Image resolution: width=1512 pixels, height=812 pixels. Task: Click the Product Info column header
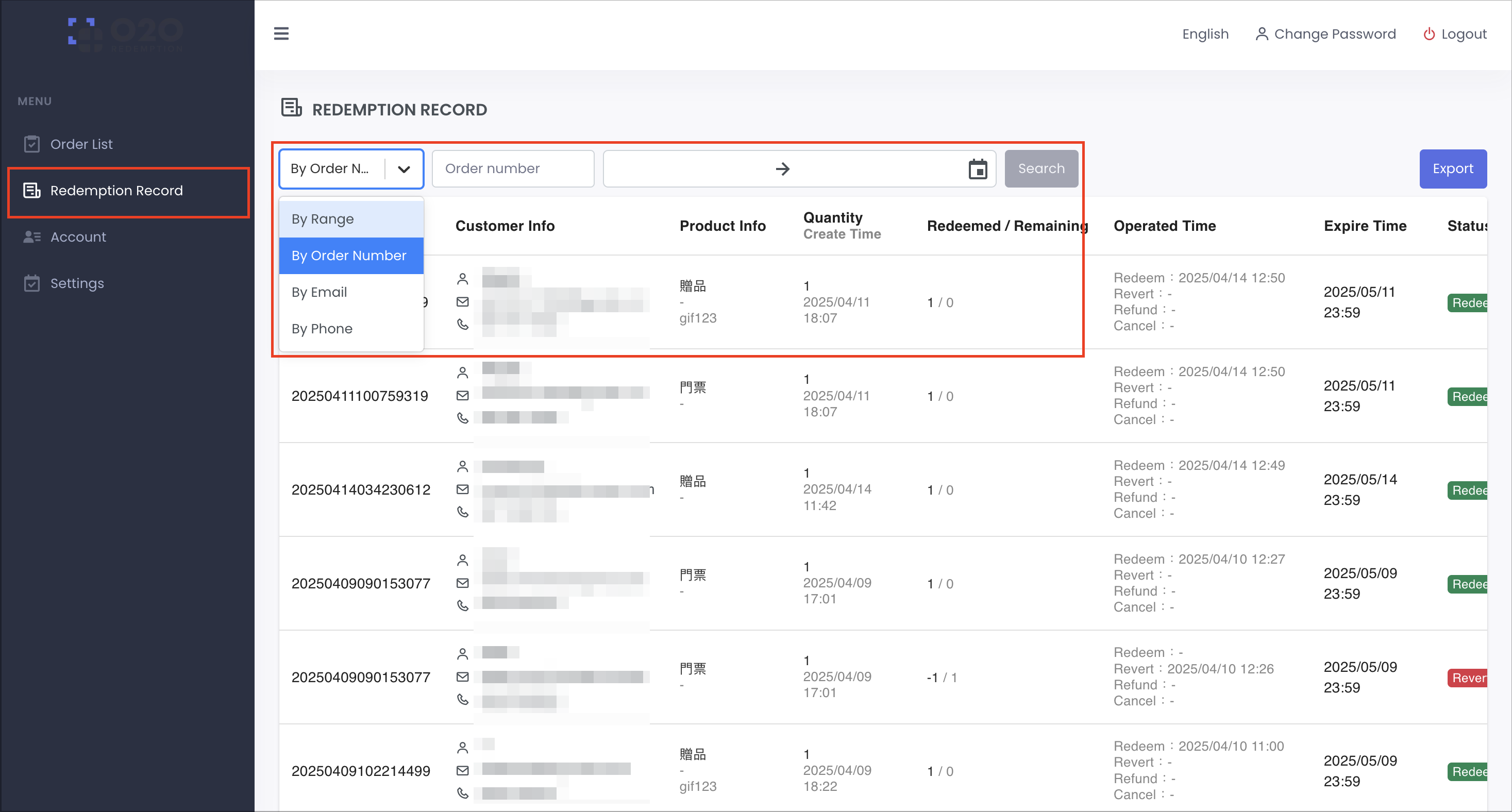click(722, 226)
